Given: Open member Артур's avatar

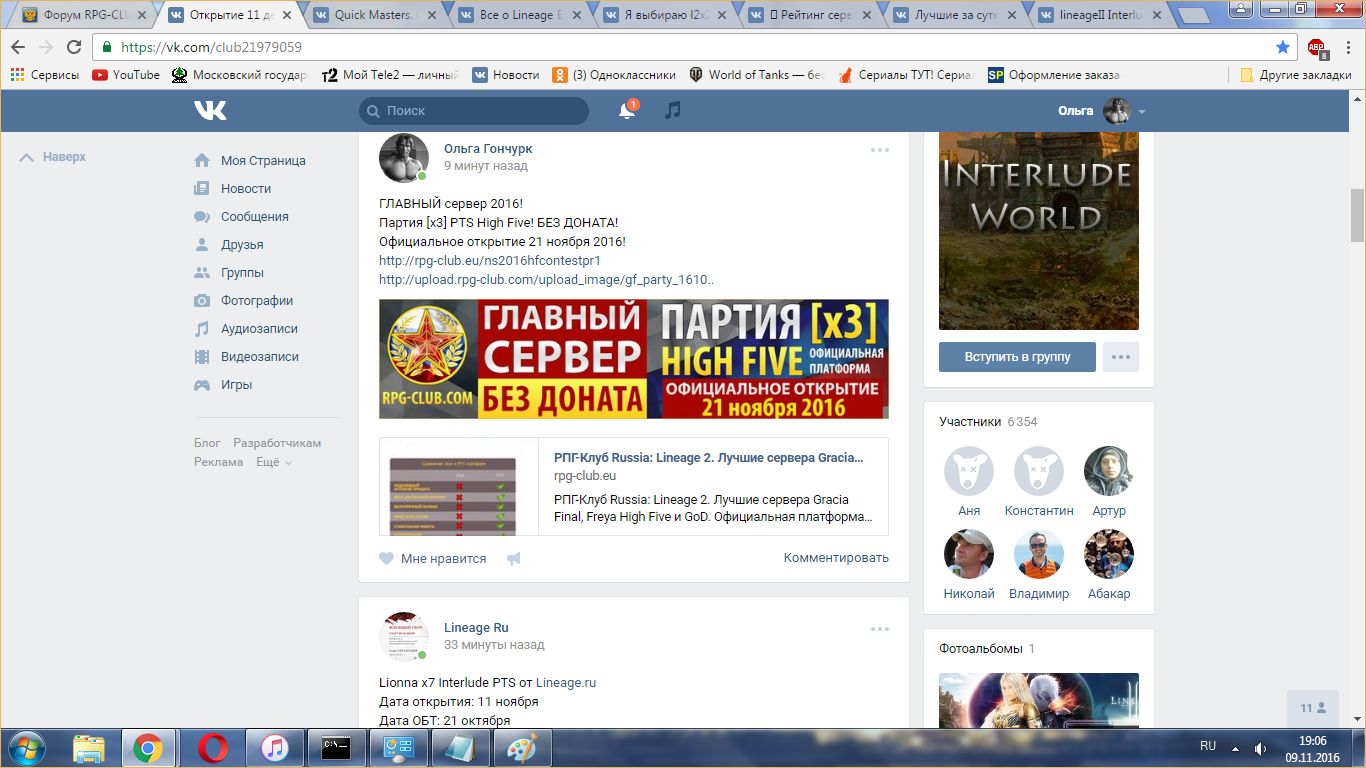Looking at the screenshot, I should [x=1108, y=471].
